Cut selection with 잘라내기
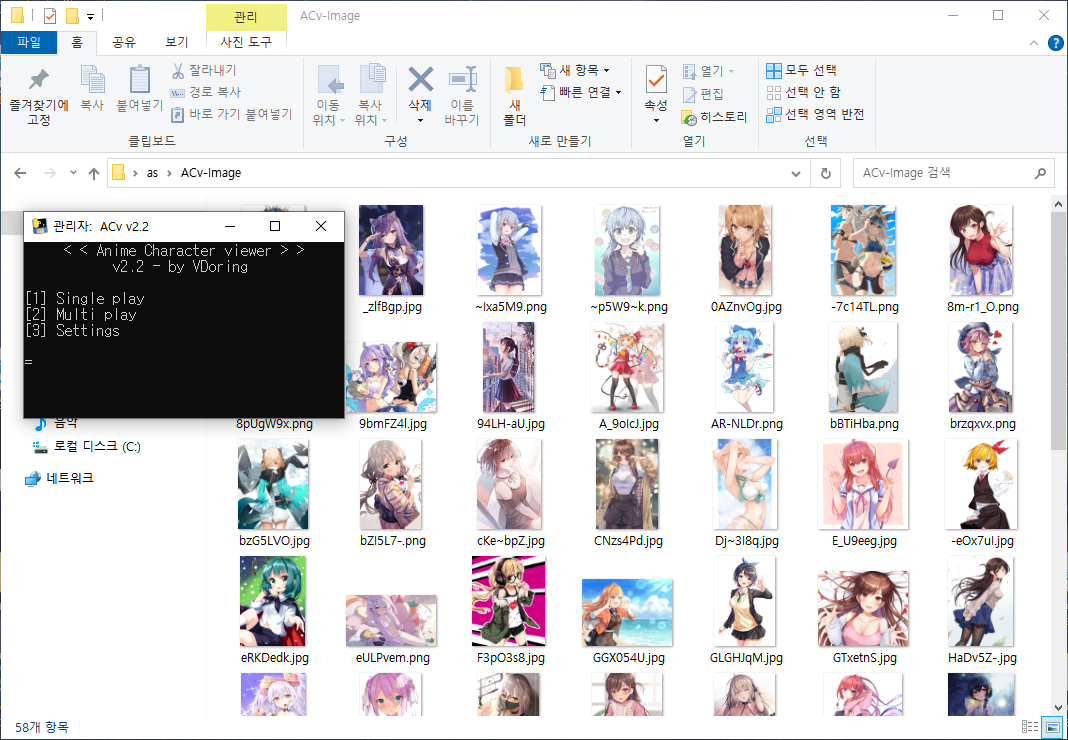Viewport: 1068px width, 740px height. click(x=204, y=70)
